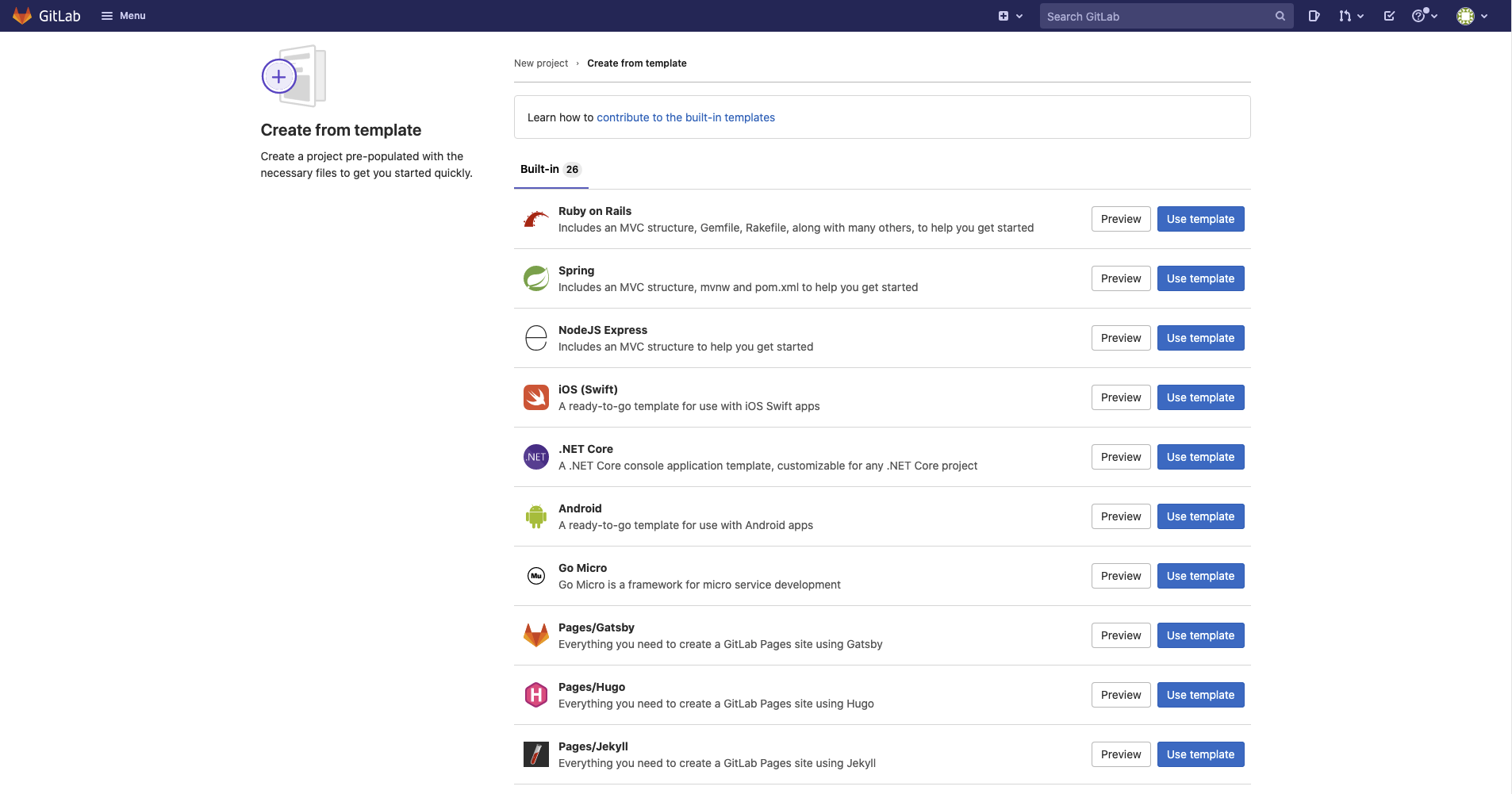
Task: Click the search magnifier icon
Action: tap(1280, 16)
